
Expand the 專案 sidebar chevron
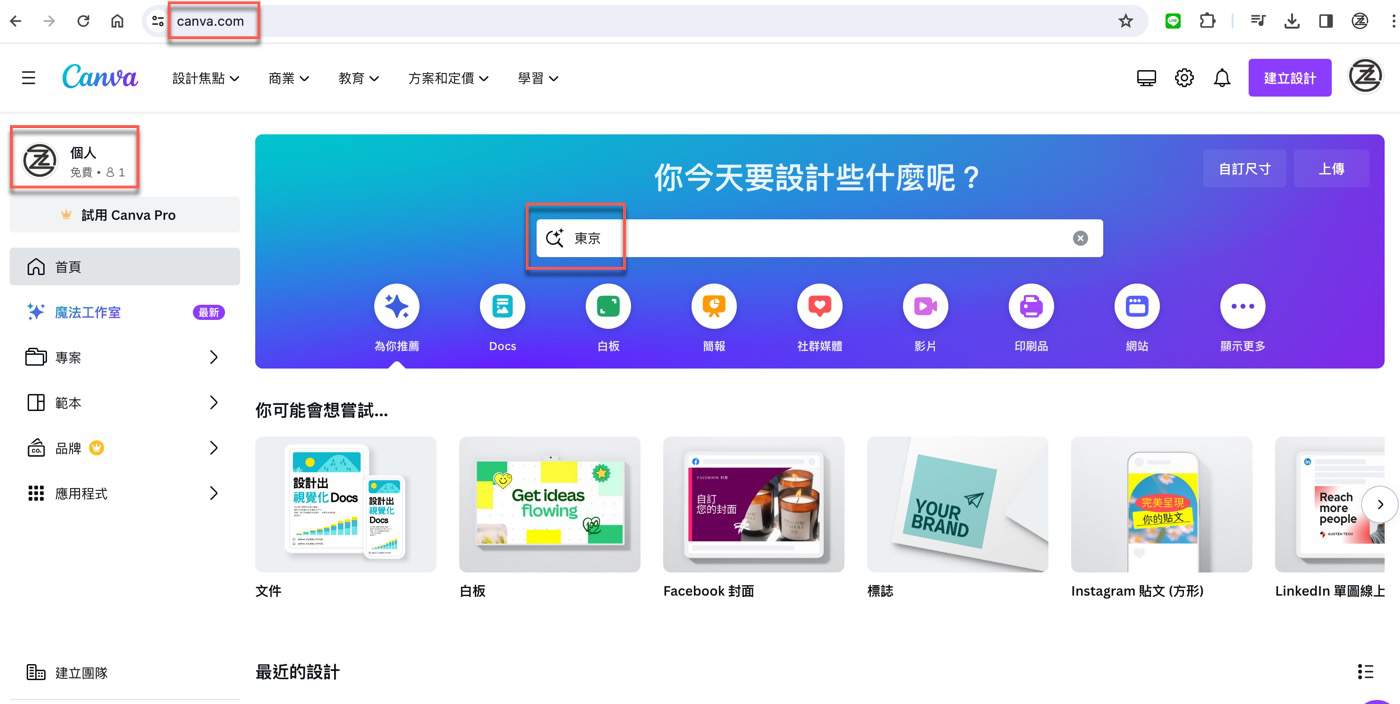pyautogui.click(x=213, y=357)
